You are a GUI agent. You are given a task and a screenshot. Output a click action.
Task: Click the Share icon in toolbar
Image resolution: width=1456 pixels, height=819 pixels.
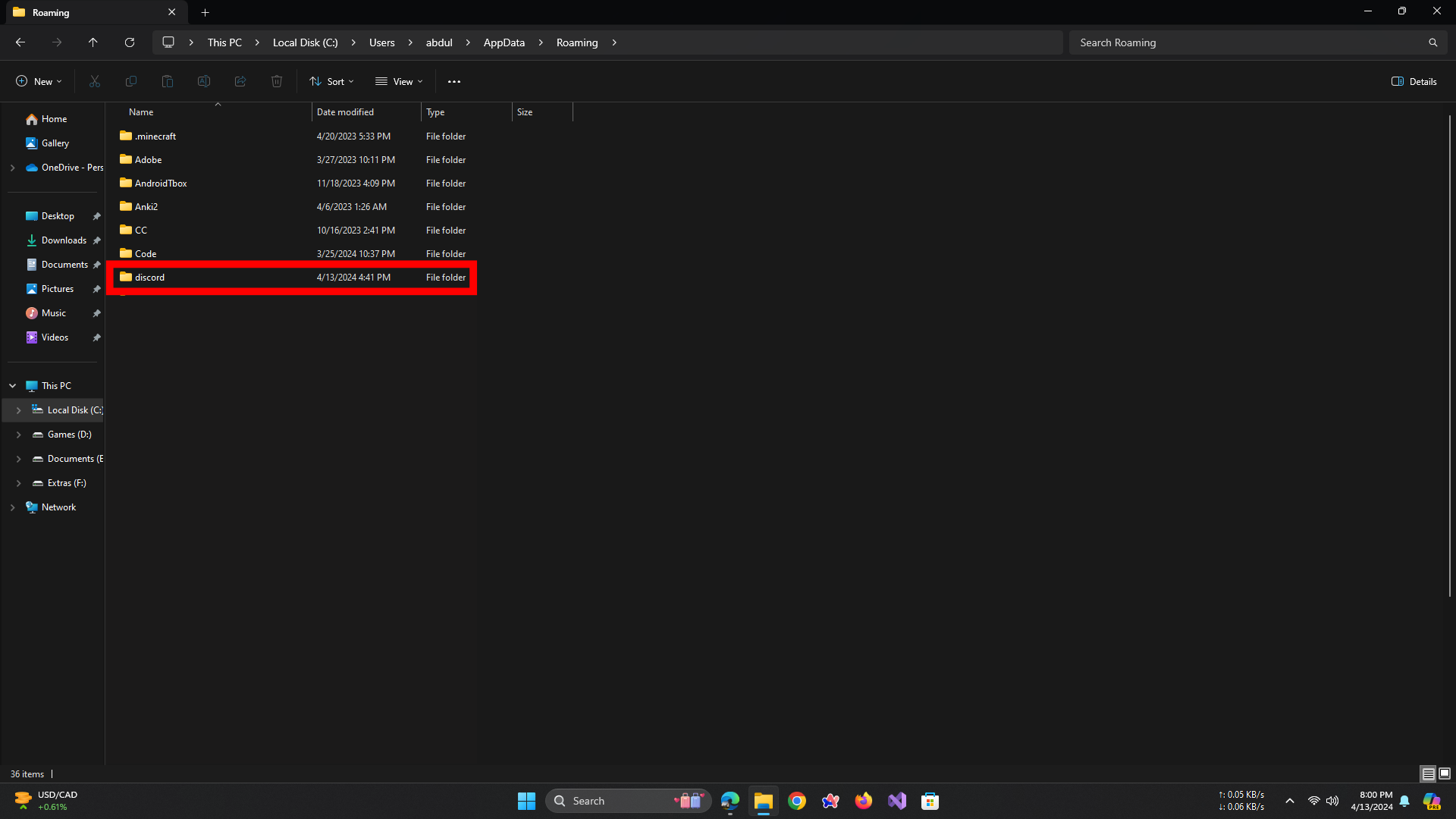click(x=240, y=81)
